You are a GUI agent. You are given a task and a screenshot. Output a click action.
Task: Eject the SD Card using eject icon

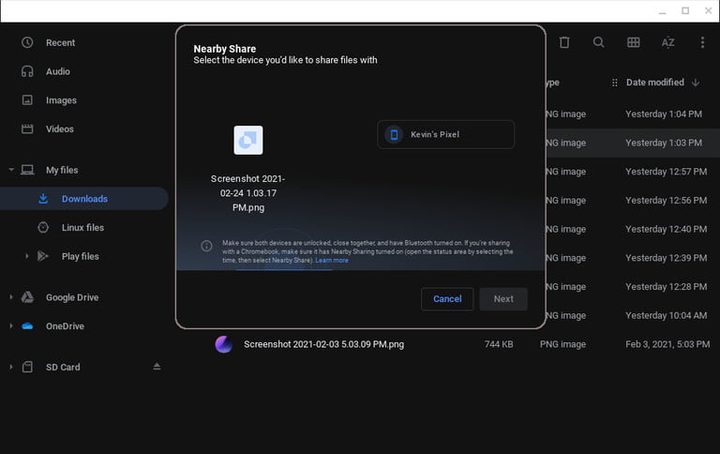tap(156, 367)
